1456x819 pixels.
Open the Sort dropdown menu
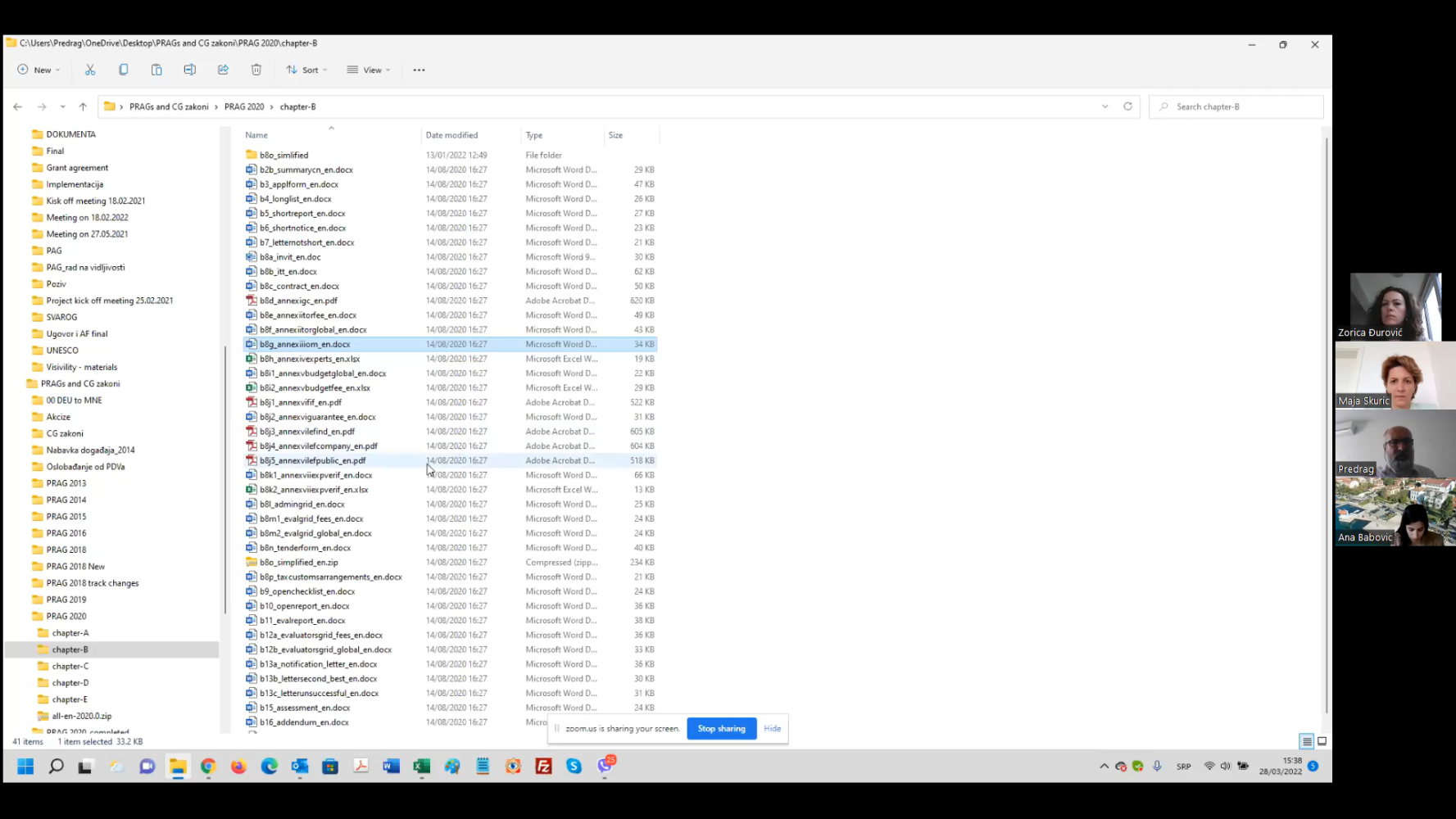(306, 70)
